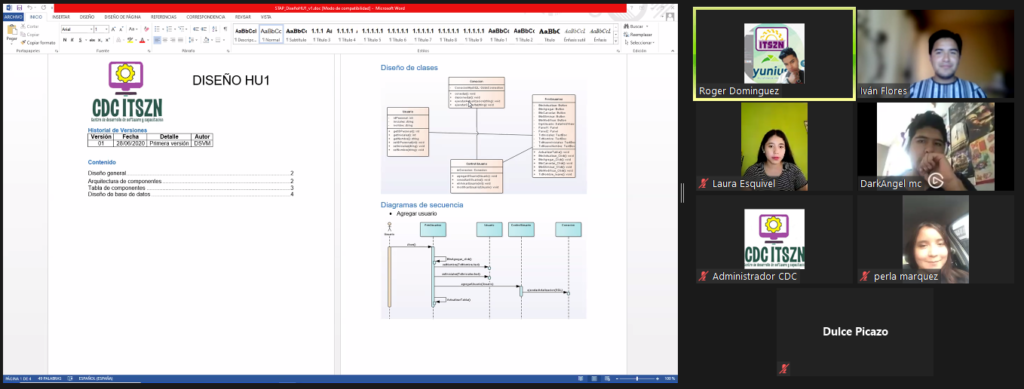Switch to the REFERENCIAS tab

click(x=163, y=17)
